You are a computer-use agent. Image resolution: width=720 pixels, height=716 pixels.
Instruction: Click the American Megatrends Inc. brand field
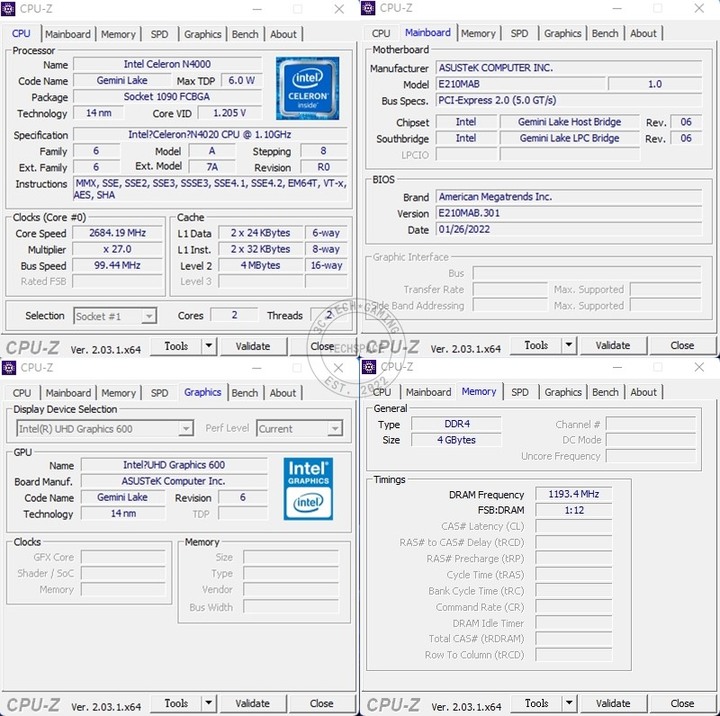click(x=569, y=197)
